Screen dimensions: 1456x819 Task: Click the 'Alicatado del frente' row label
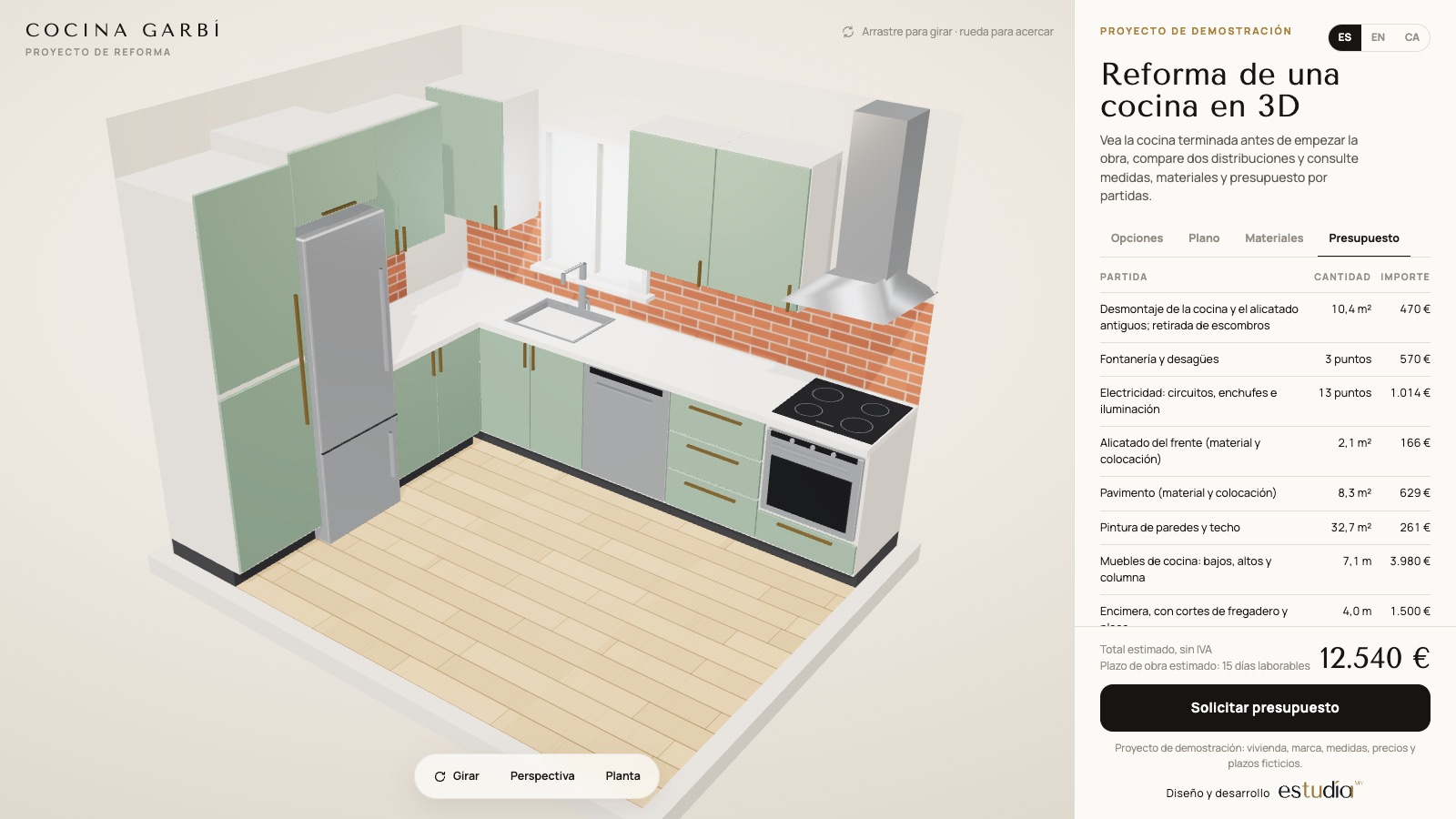point(1180,451)
